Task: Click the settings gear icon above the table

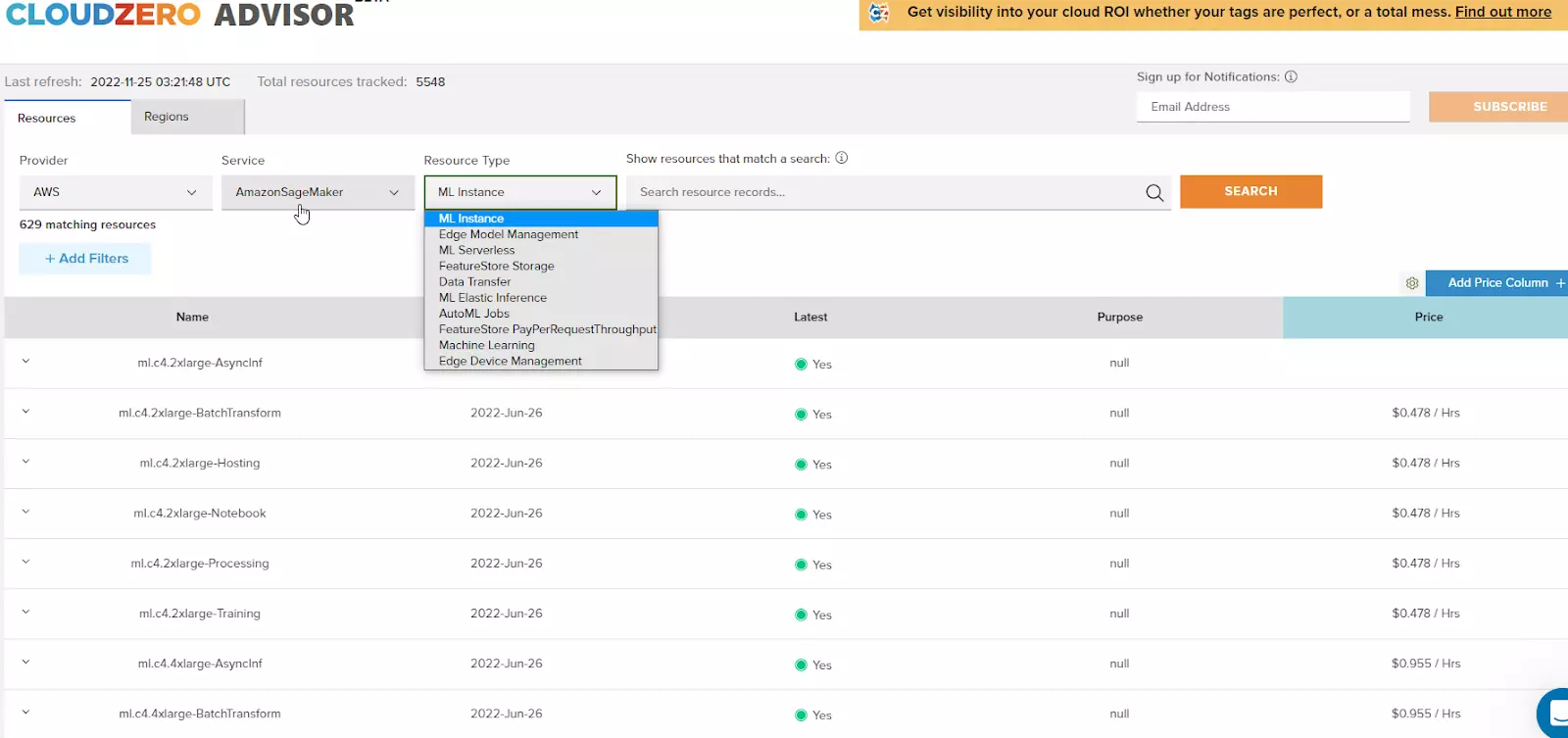Action: (x=1412, y=283)
